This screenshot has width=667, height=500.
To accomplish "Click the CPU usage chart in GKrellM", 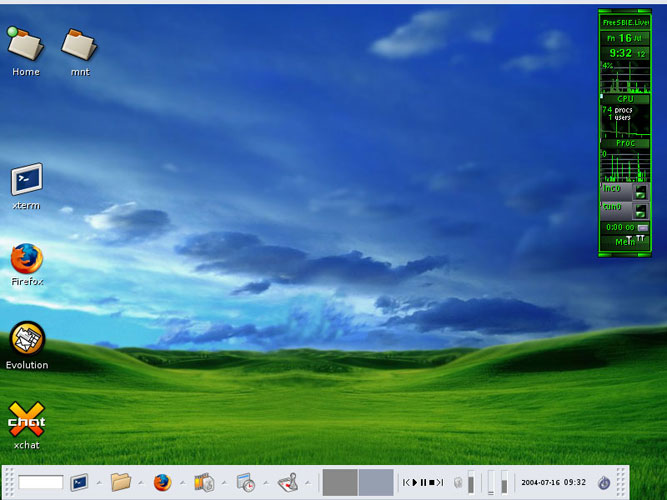I will [625, 77].
